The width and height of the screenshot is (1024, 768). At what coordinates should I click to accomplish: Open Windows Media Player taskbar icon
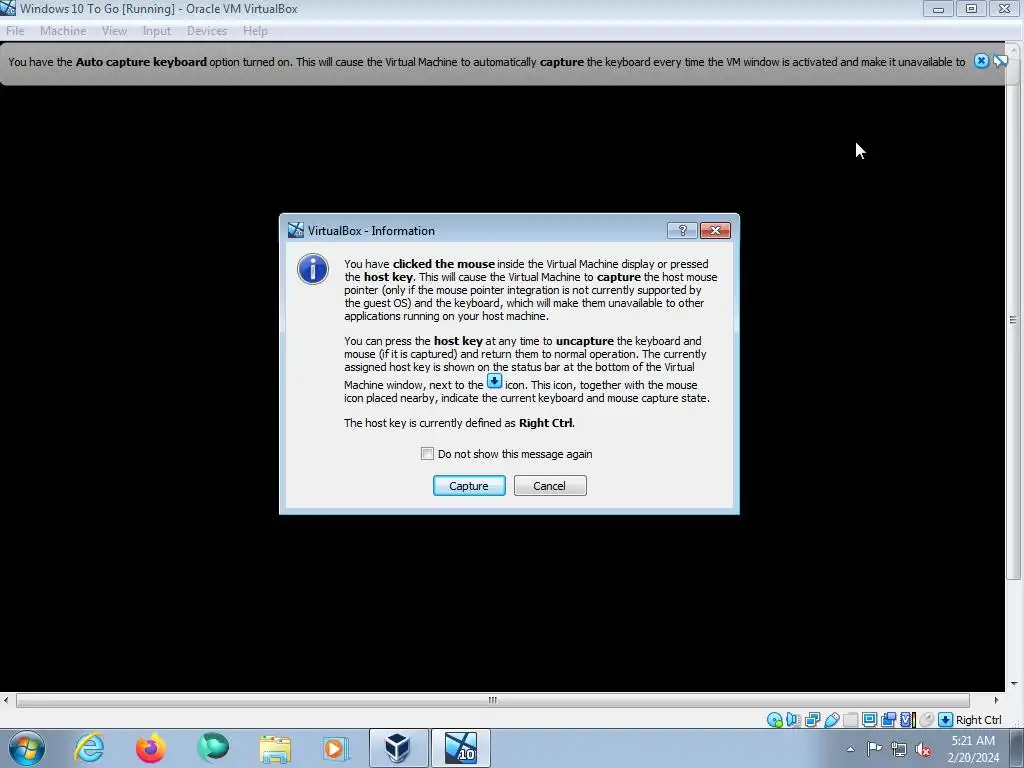[x=336, y=748]
